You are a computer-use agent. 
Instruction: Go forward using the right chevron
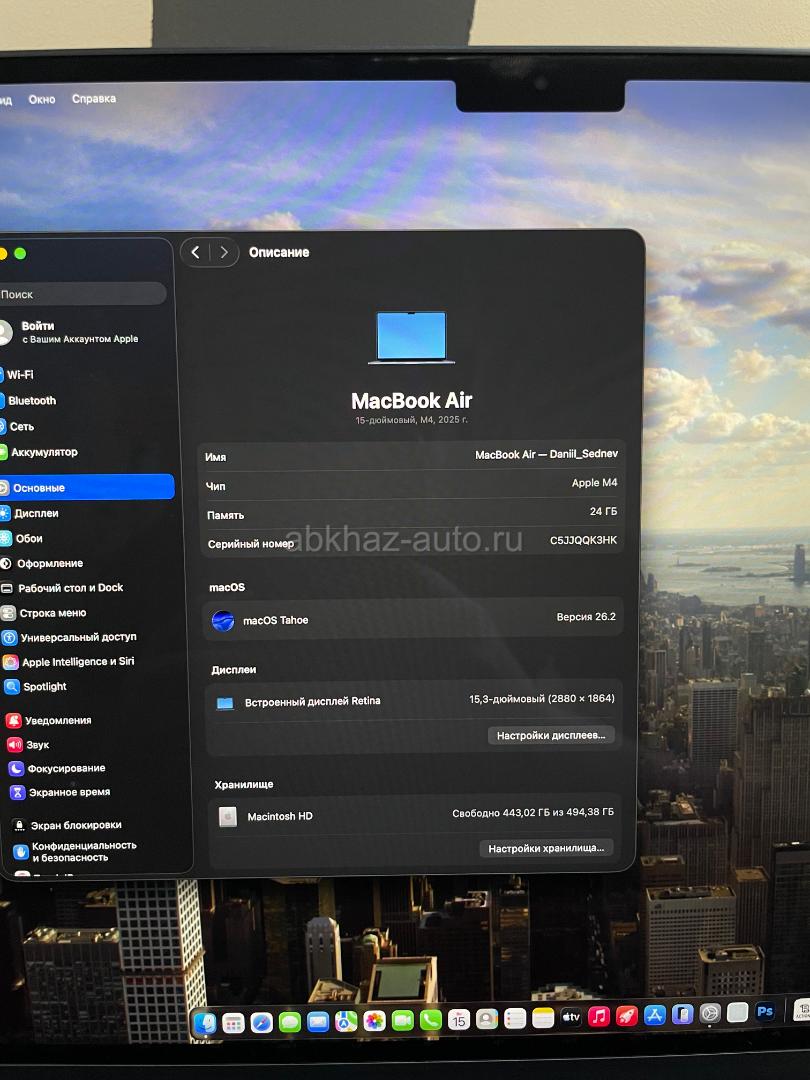click(224, 253)
